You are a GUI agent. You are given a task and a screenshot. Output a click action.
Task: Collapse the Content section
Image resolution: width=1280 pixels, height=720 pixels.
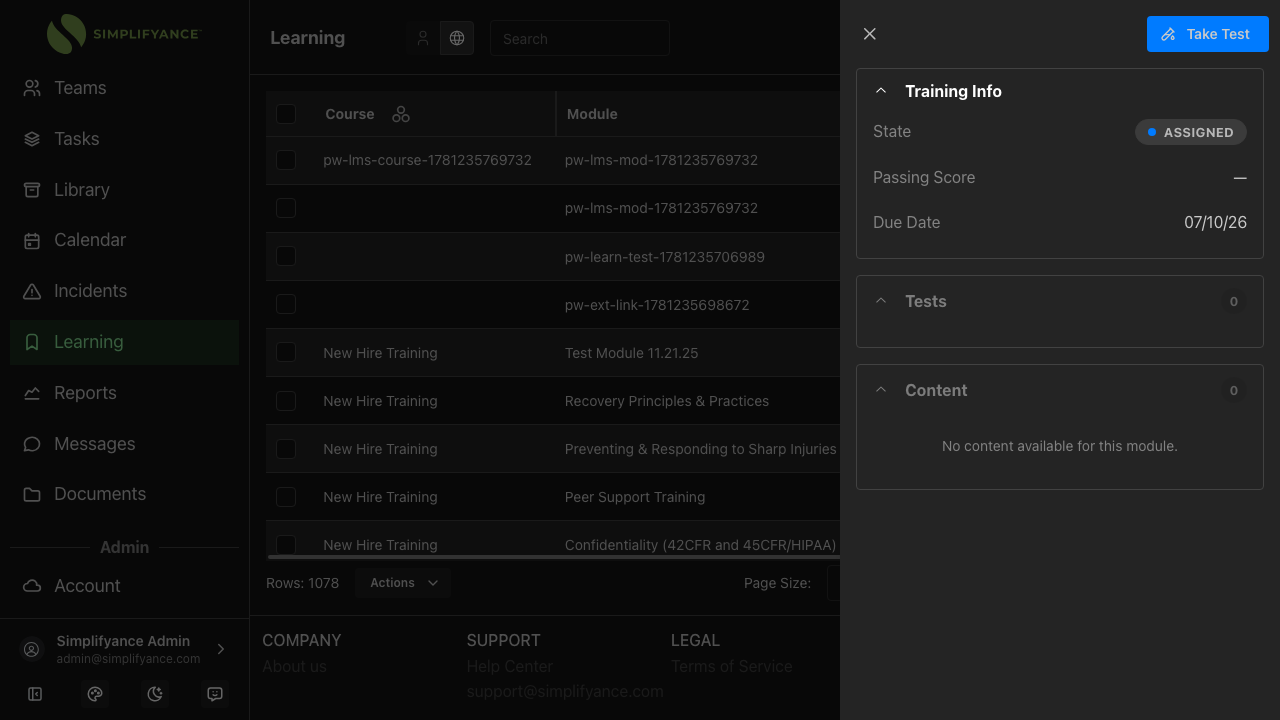coord(881,390)
